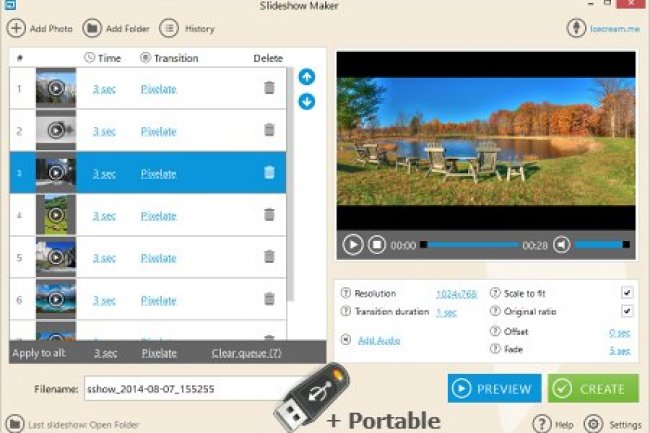
Task: Move selected slide up with arrow
Action: click(307, 77)
